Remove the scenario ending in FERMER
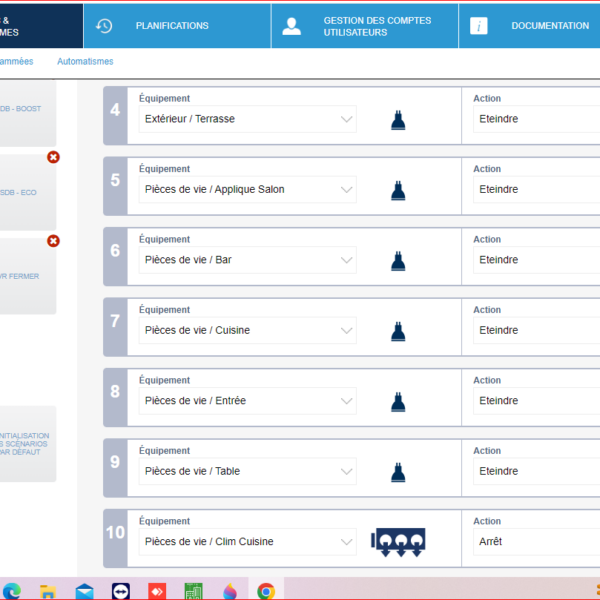600x600 pixels. tap(54, 241)
